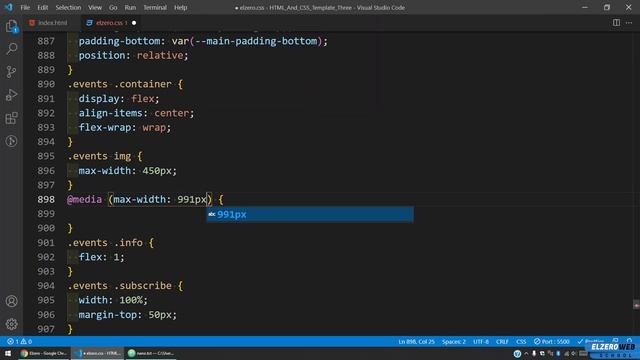Click the timeline icon below Extensions
This screenshot has height=360, width=640.
point(11,141)
